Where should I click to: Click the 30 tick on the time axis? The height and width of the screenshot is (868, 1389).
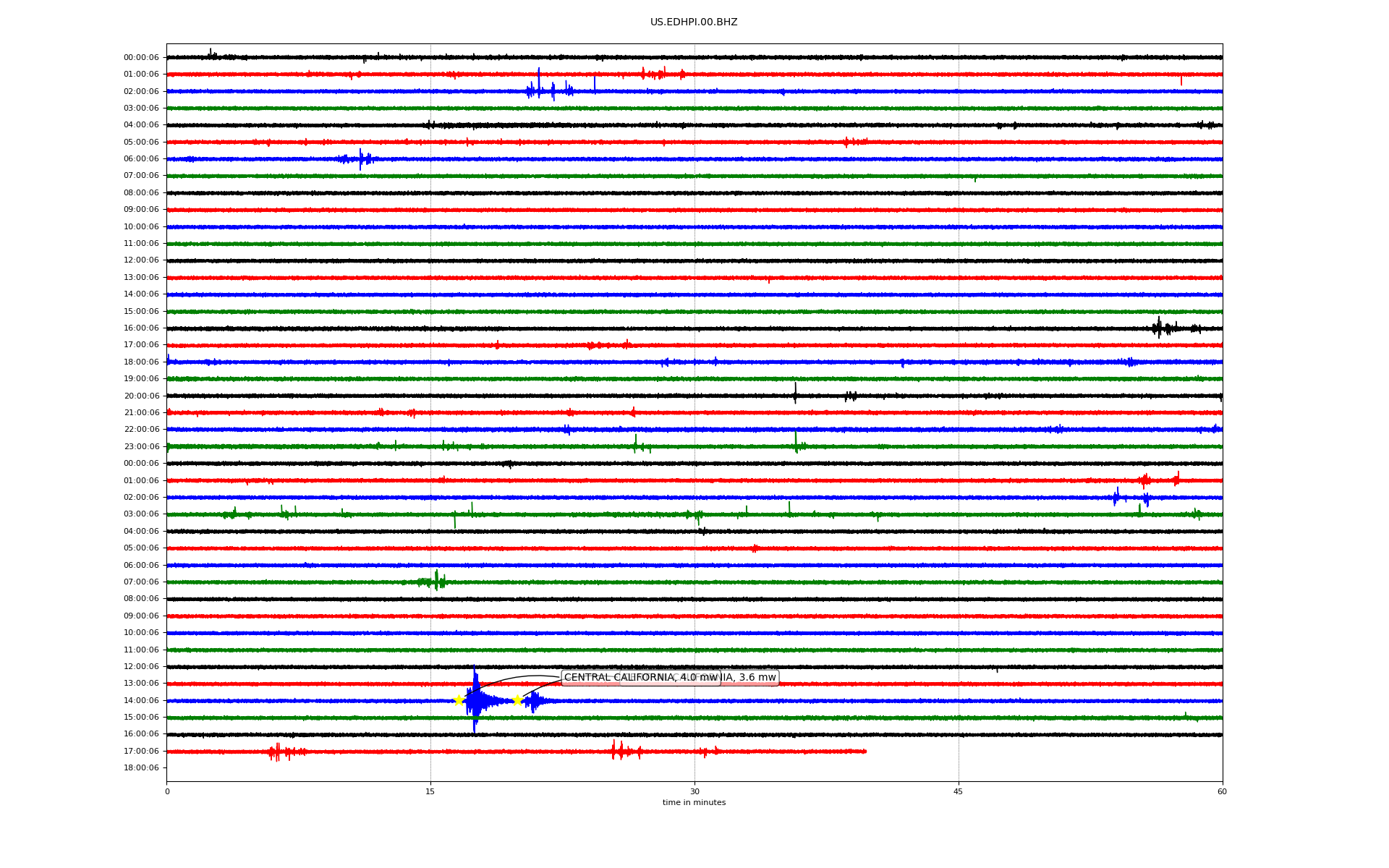click(694, 791)
